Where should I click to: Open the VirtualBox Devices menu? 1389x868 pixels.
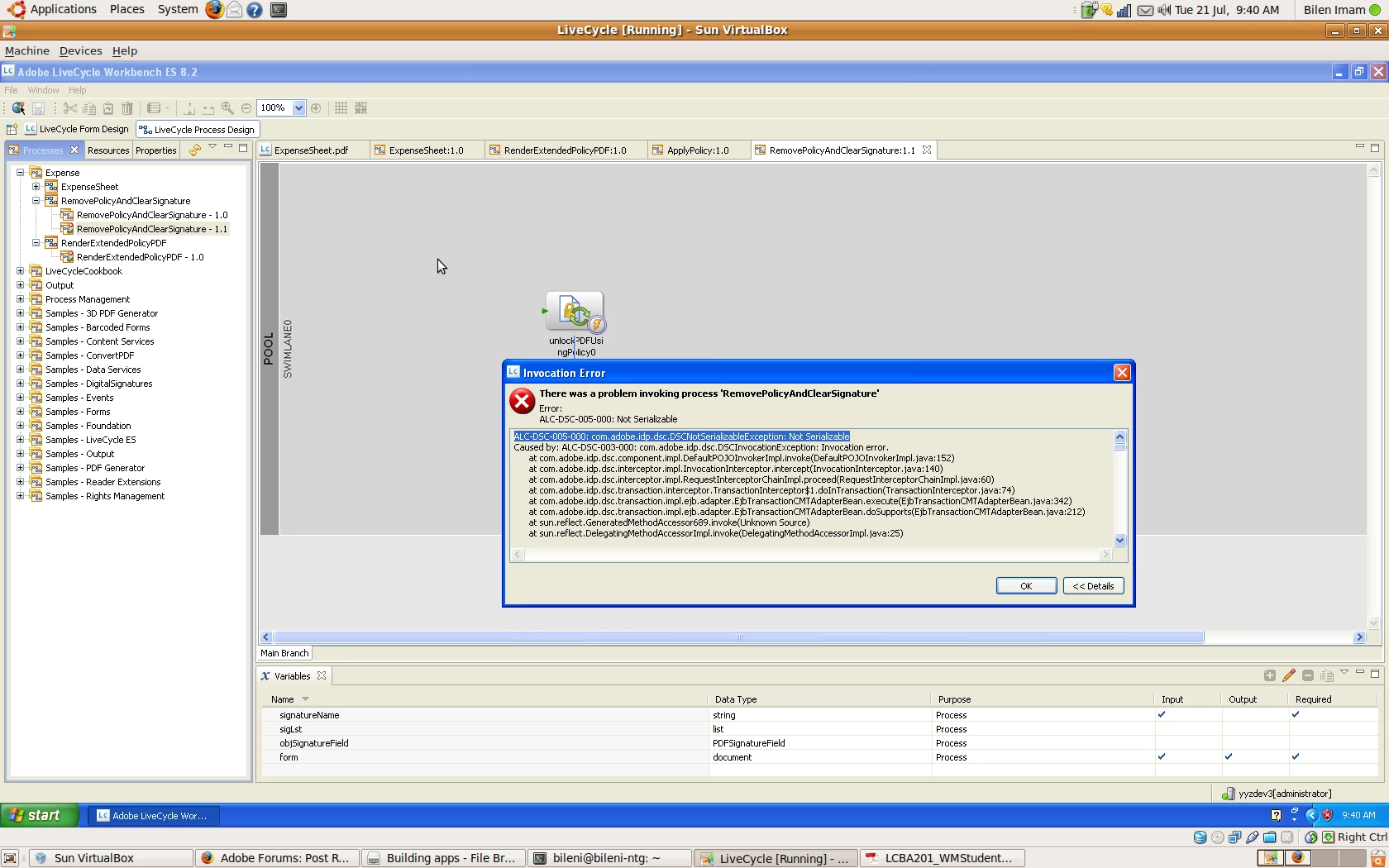tap(80, 51)
